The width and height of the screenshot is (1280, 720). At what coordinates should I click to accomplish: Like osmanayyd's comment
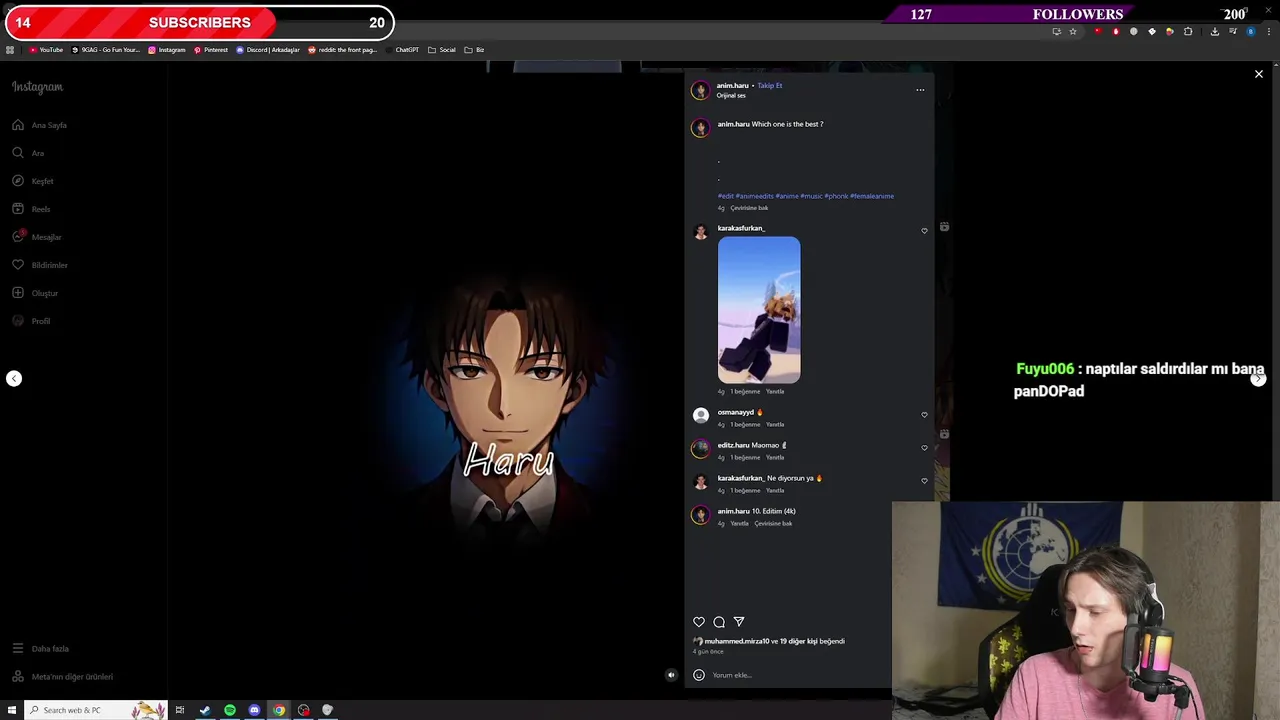924,415
